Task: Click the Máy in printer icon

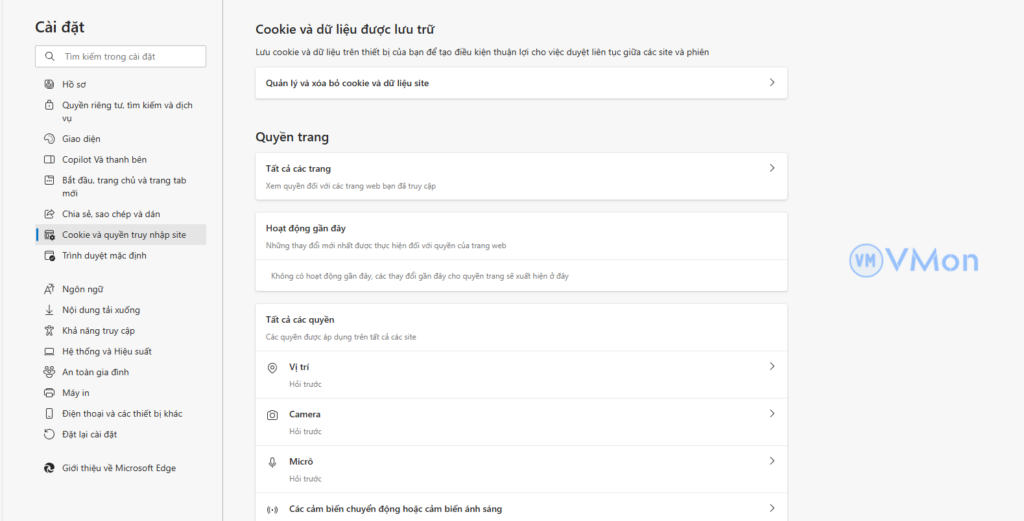Action: pos(49,393)
